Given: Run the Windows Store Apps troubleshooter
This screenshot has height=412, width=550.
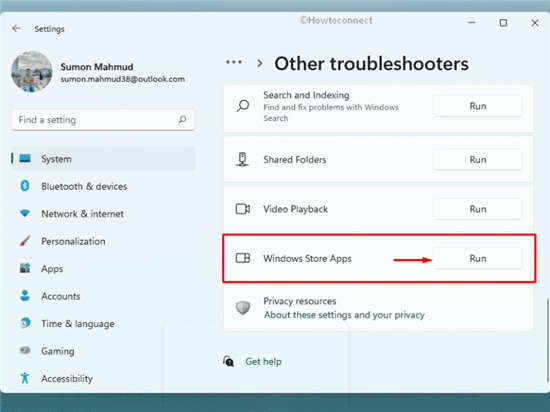Looking at the screenshot, I should 477,258.
